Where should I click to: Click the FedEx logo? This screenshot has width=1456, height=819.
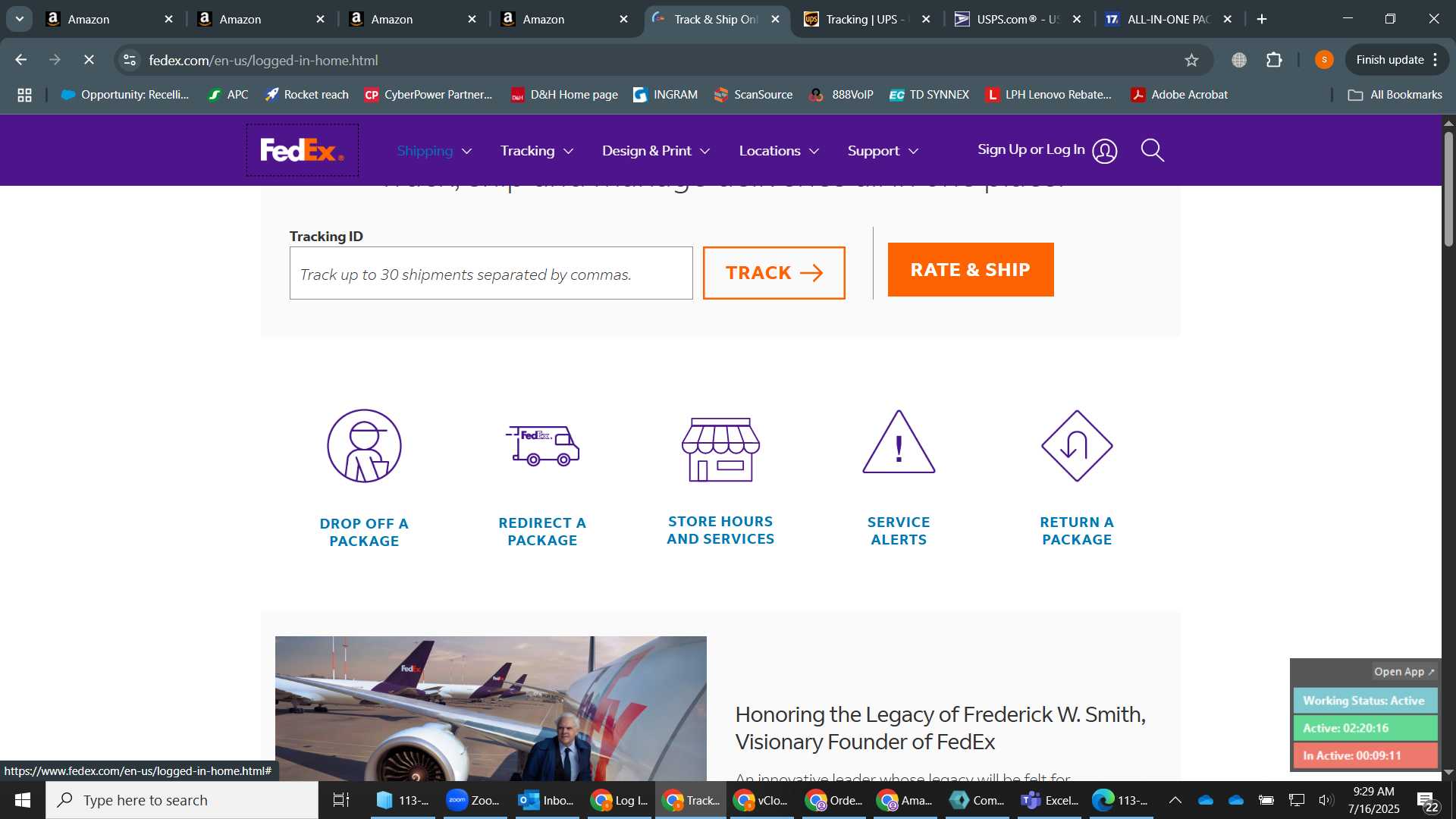302,150
